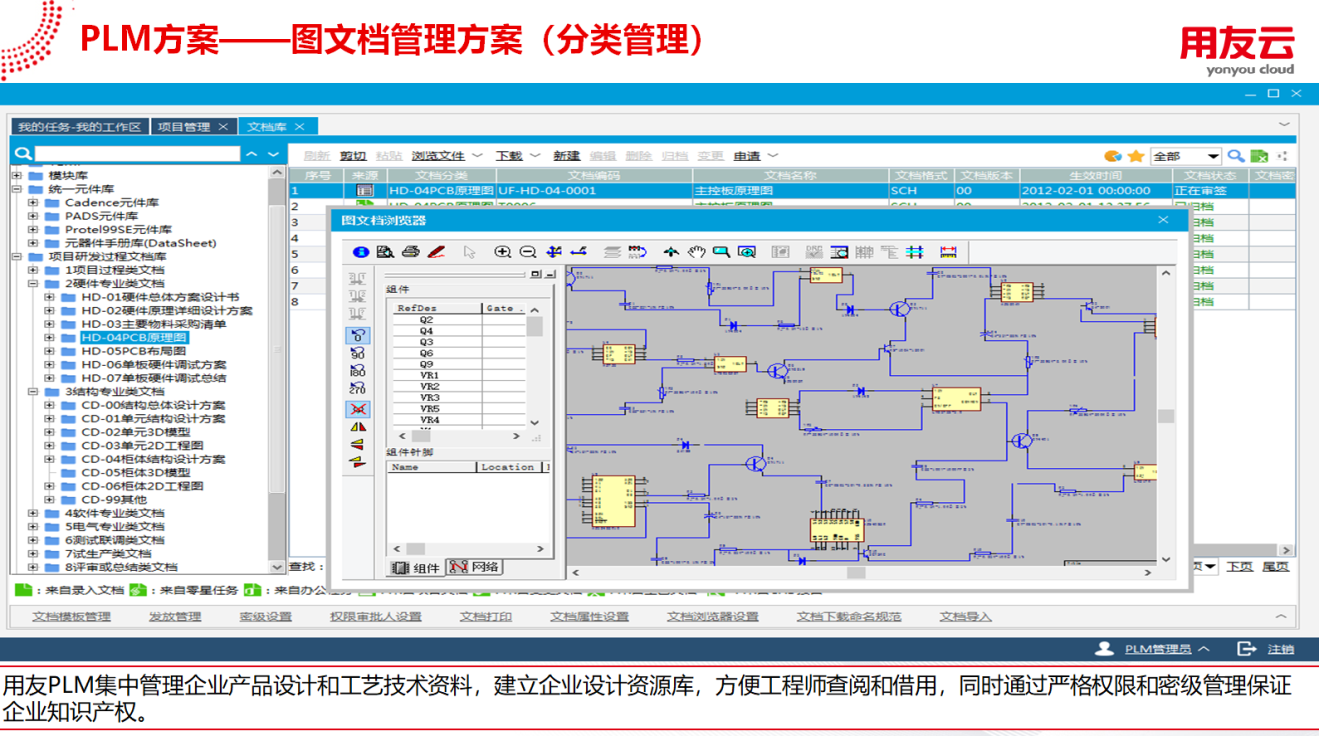The image size is (1319, 736).
Task: Switch to the 我的任务-我的工作区 tab
Action: point(79,127)
